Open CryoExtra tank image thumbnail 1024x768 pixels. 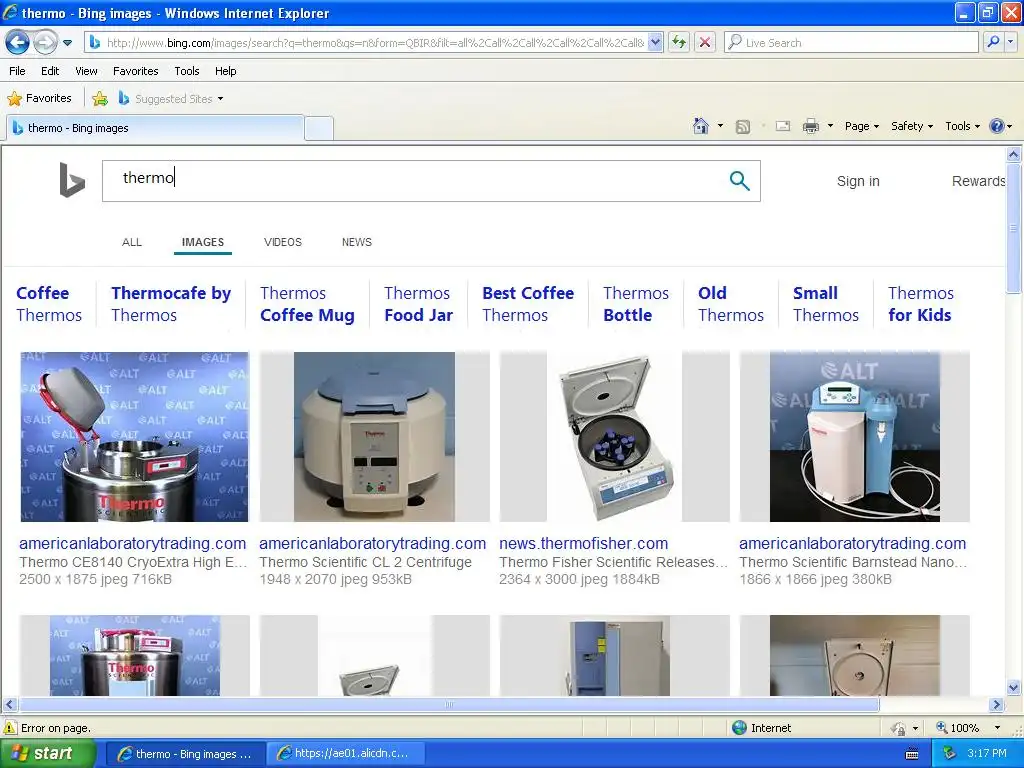(x=135, y=436)
